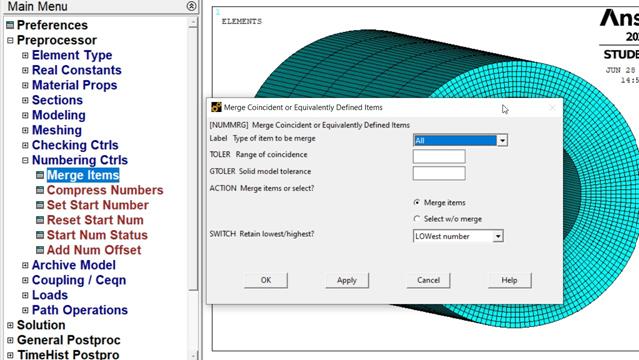
Task: Click the Apply button in dialog
Action: pos(347,280)
